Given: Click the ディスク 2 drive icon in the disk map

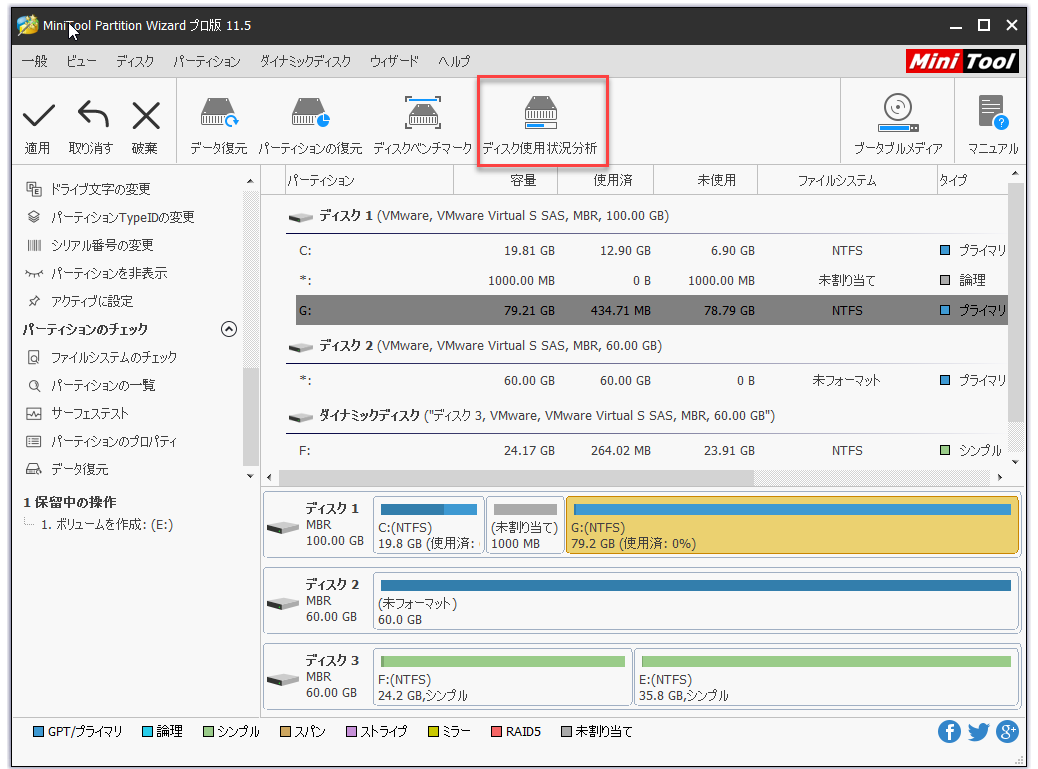Looking at the screenshot, I should (283, 604).
